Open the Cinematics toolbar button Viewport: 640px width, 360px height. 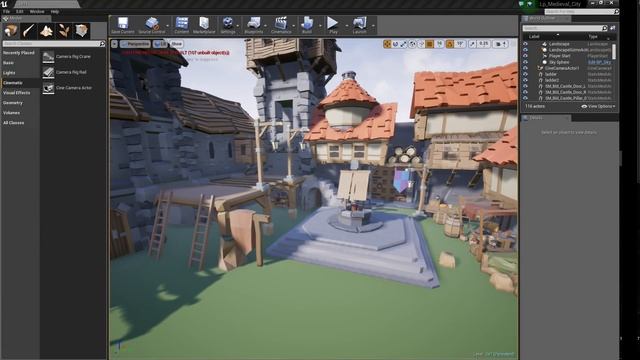point(281,25)
